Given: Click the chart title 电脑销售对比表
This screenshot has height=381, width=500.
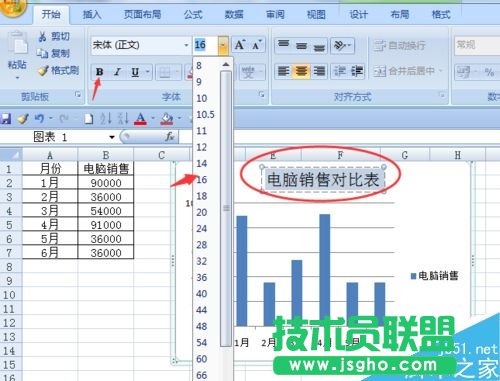Looking at the screenshot, I should point(323,180).
